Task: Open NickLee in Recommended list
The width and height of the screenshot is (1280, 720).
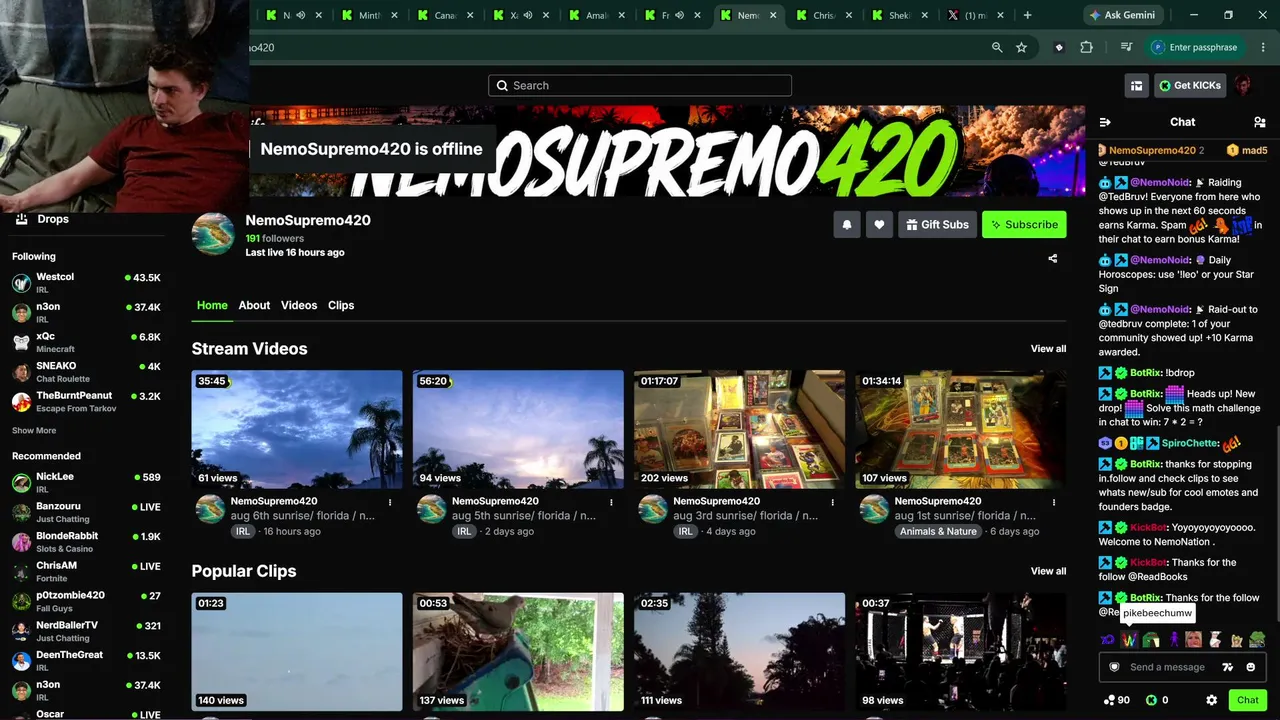Action: click(86, 483)
